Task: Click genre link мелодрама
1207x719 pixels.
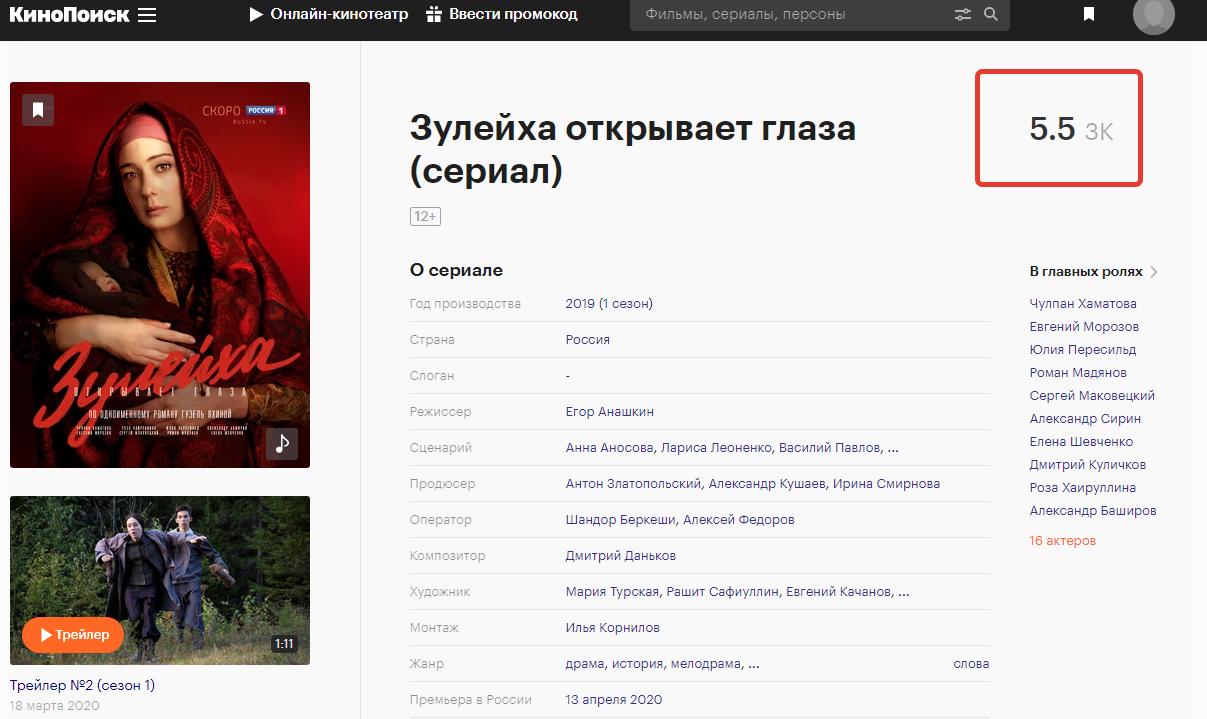Action: 706,663
